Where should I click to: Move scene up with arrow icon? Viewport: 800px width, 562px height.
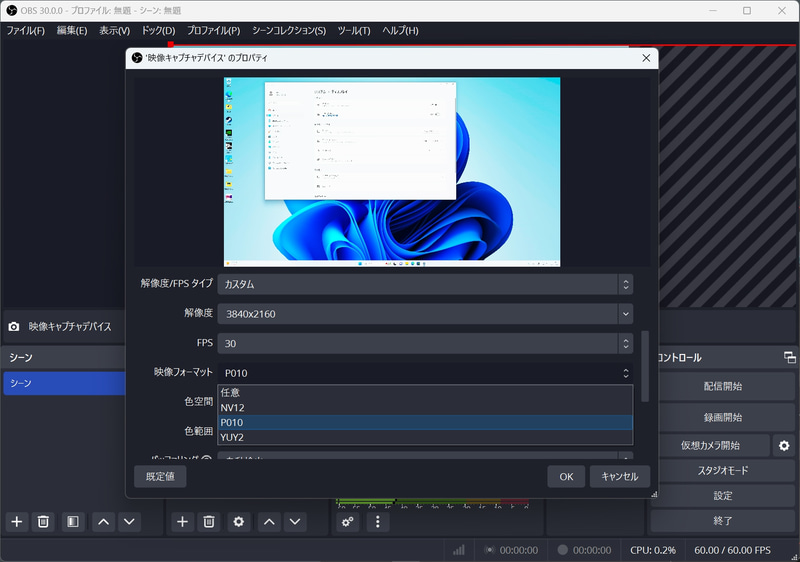click(x=104, y=522)
